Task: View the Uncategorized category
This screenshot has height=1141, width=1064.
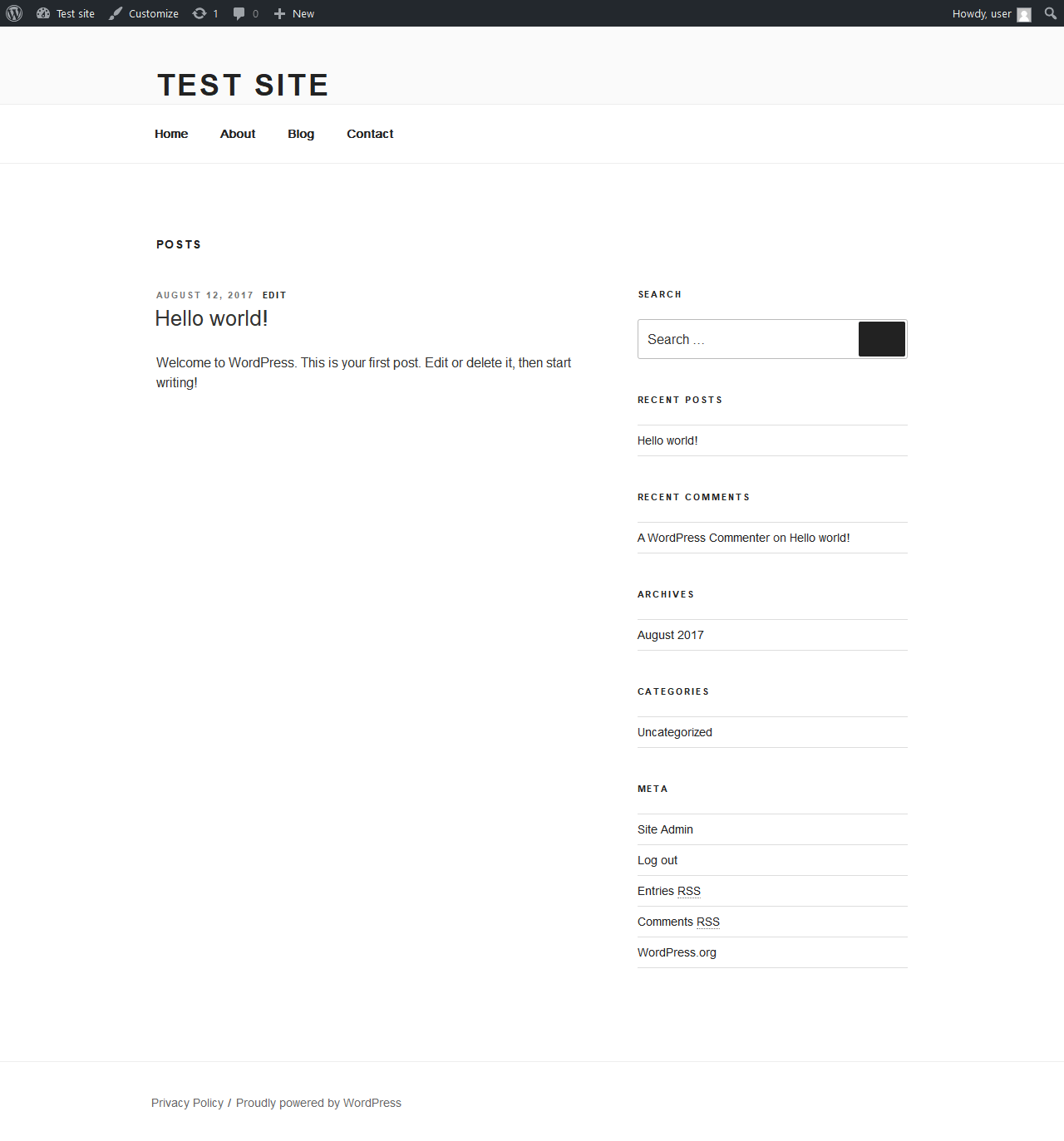Action: click(x=675, y=732)
